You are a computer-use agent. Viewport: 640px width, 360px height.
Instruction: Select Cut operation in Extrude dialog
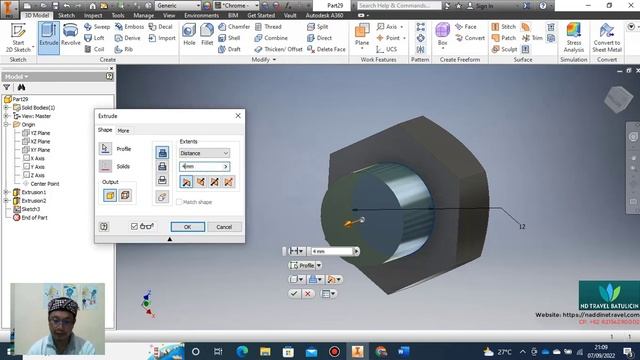tap(162, 166)
